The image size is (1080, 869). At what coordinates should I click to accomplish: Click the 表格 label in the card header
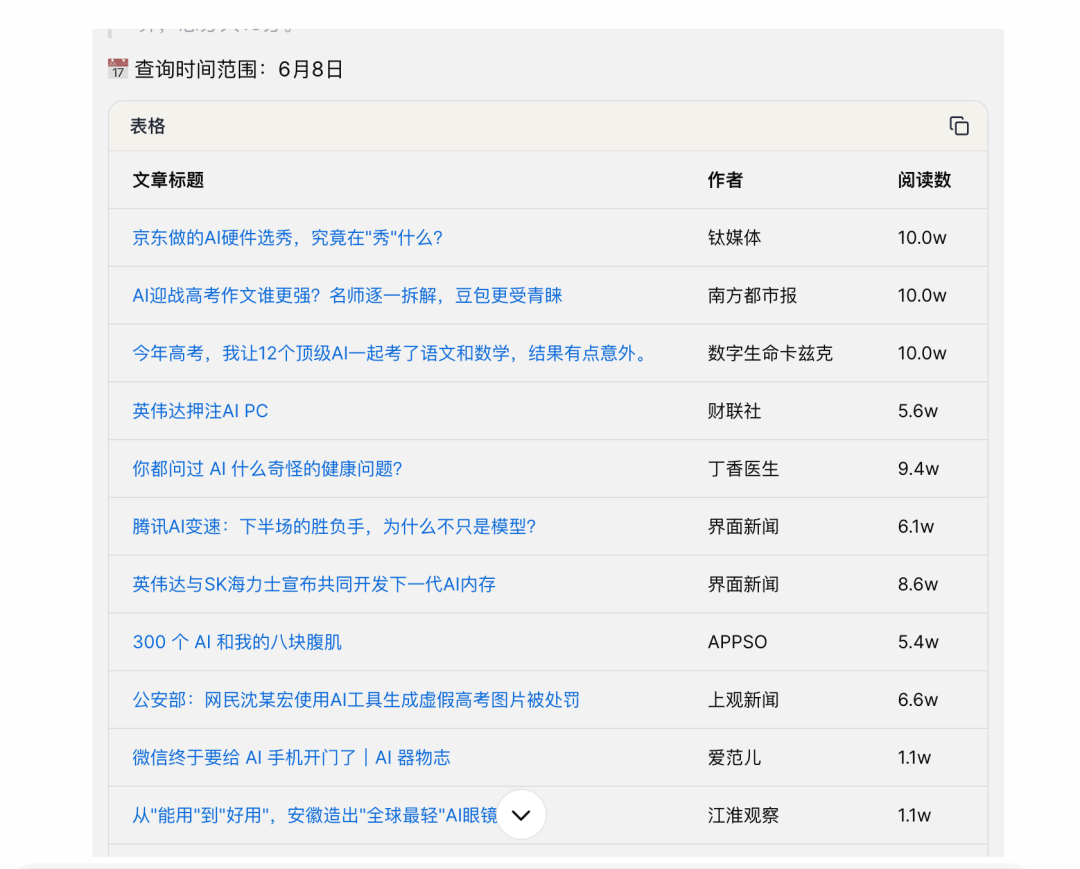(148, 126)
